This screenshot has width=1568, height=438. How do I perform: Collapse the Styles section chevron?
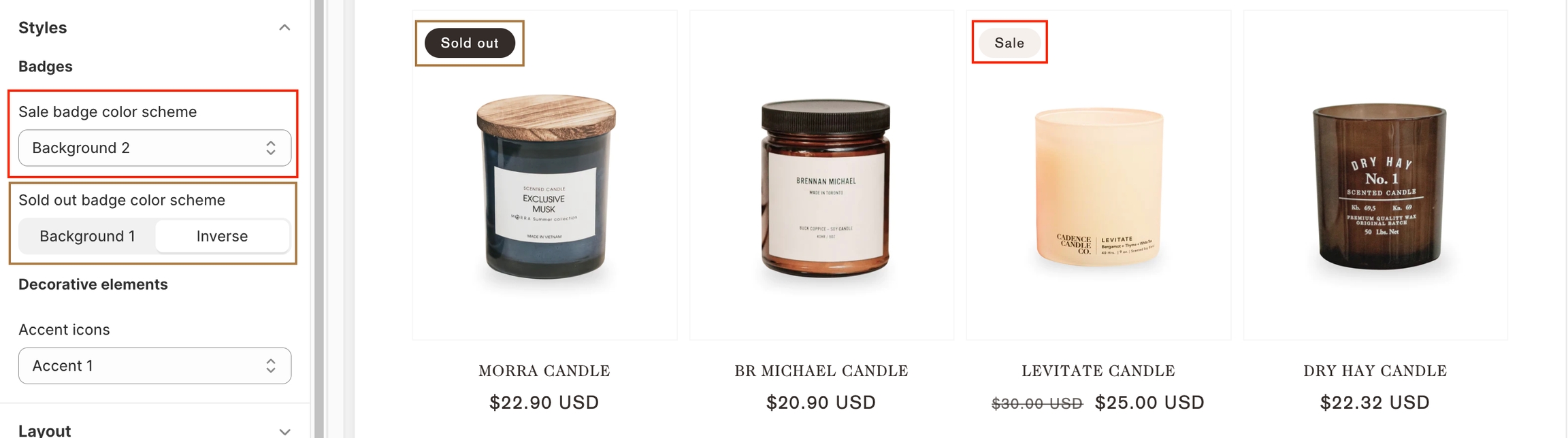[284, 28]
